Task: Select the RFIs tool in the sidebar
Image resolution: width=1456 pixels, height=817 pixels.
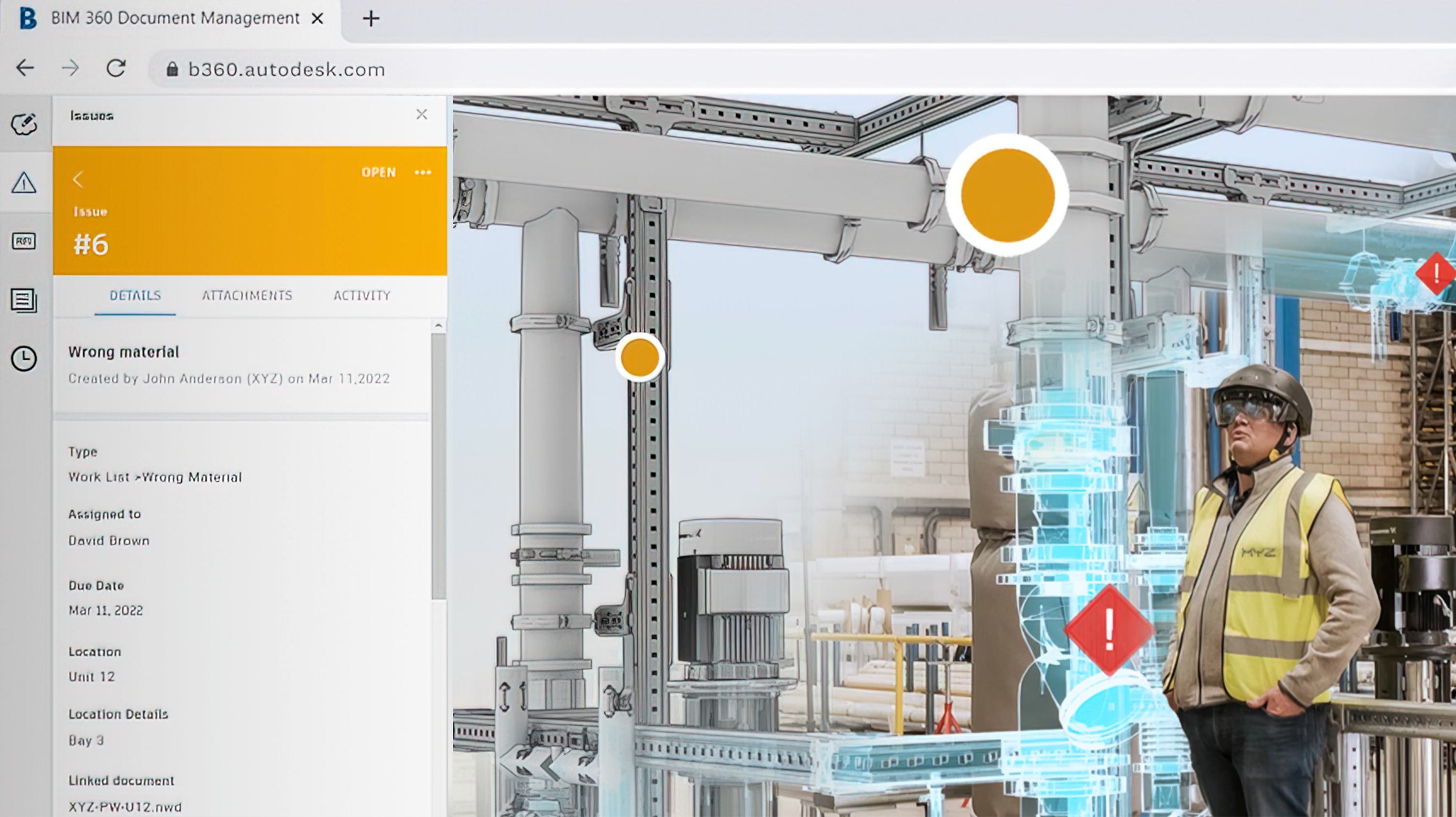Action: point(24,241)
